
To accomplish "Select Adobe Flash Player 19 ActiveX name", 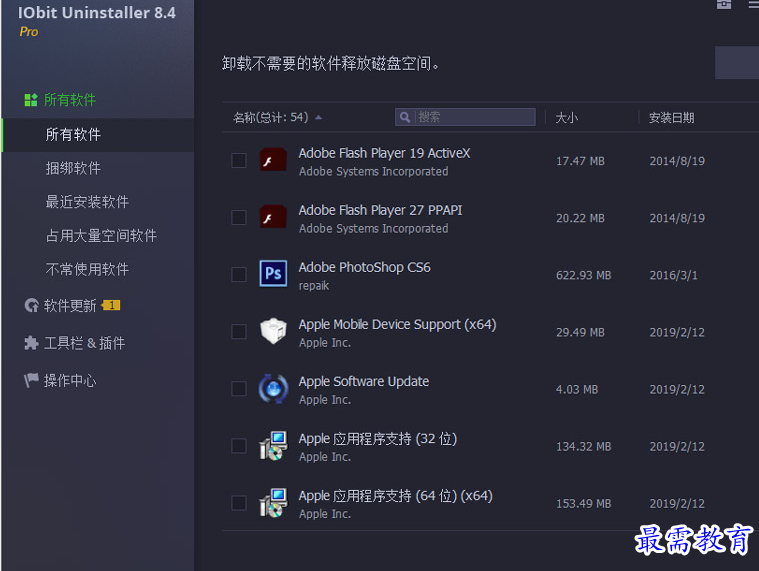I will tap(384, 153).
